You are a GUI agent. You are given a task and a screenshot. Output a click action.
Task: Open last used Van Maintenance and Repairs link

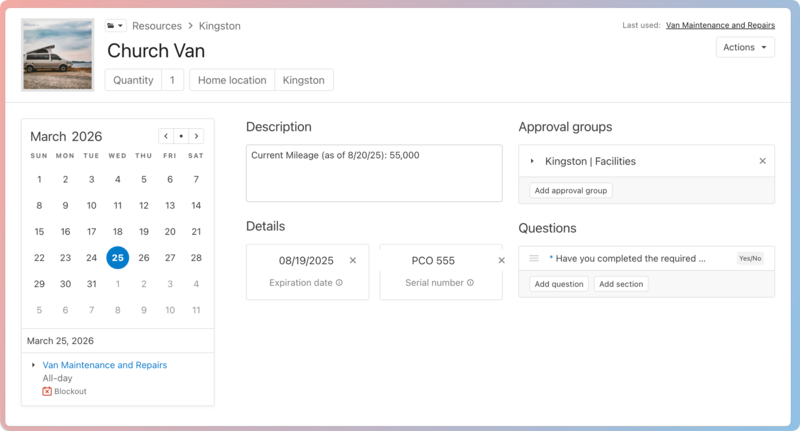(x=720, y=25)
